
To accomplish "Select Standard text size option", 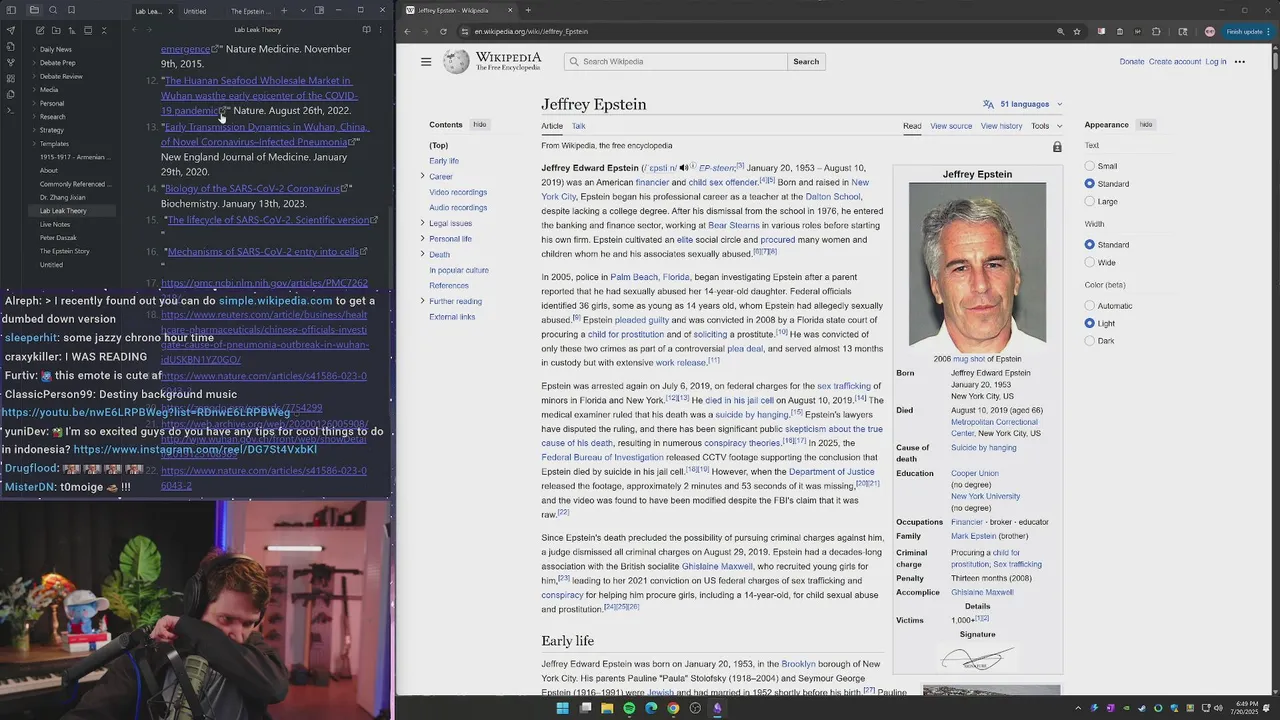I will (x=1090, y=184).
